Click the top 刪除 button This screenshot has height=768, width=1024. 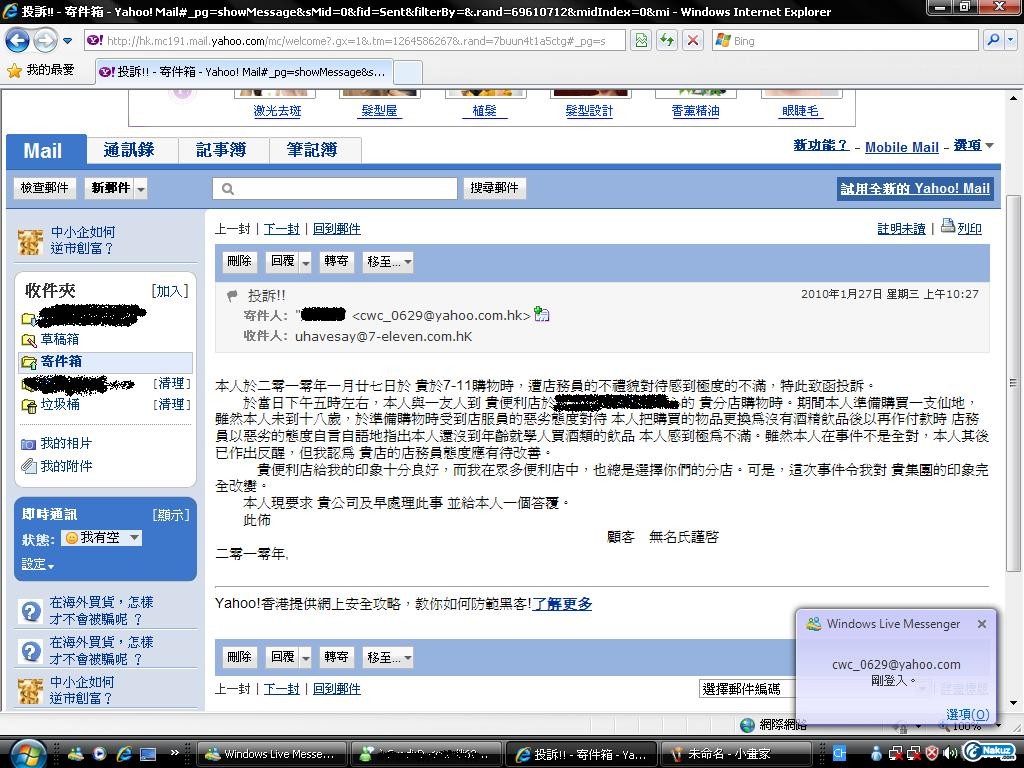239,261
